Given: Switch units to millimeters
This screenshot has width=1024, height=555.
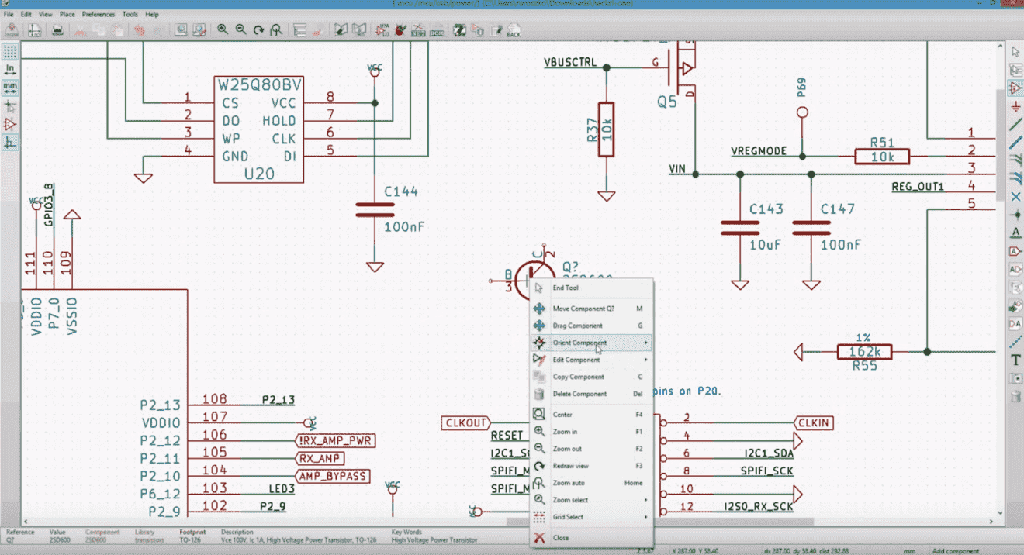Looking at the screenshot, I should point(10,87).
